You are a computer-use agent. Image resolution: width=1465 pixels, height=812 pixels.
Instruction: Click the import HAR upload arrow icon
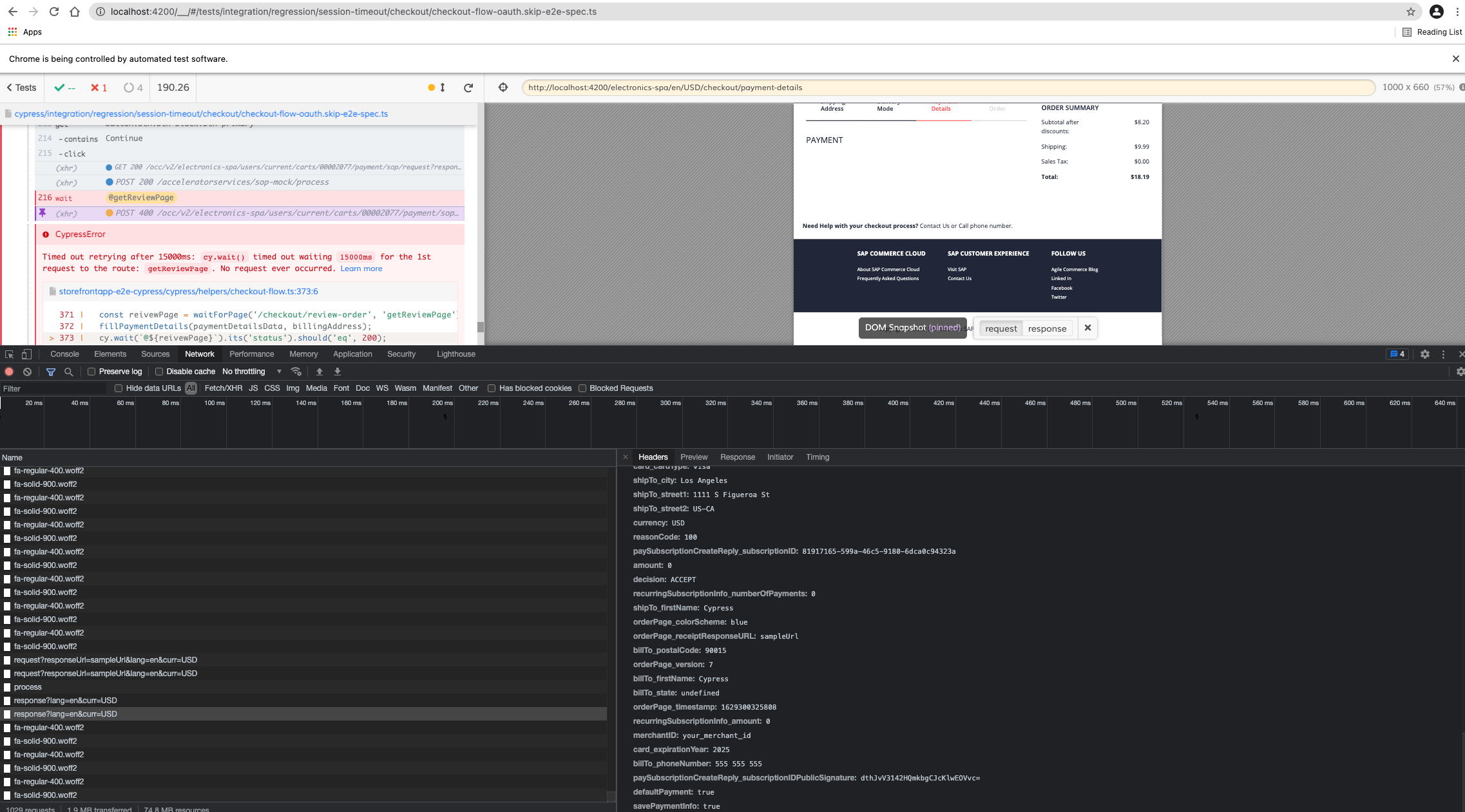coord(319,372)
